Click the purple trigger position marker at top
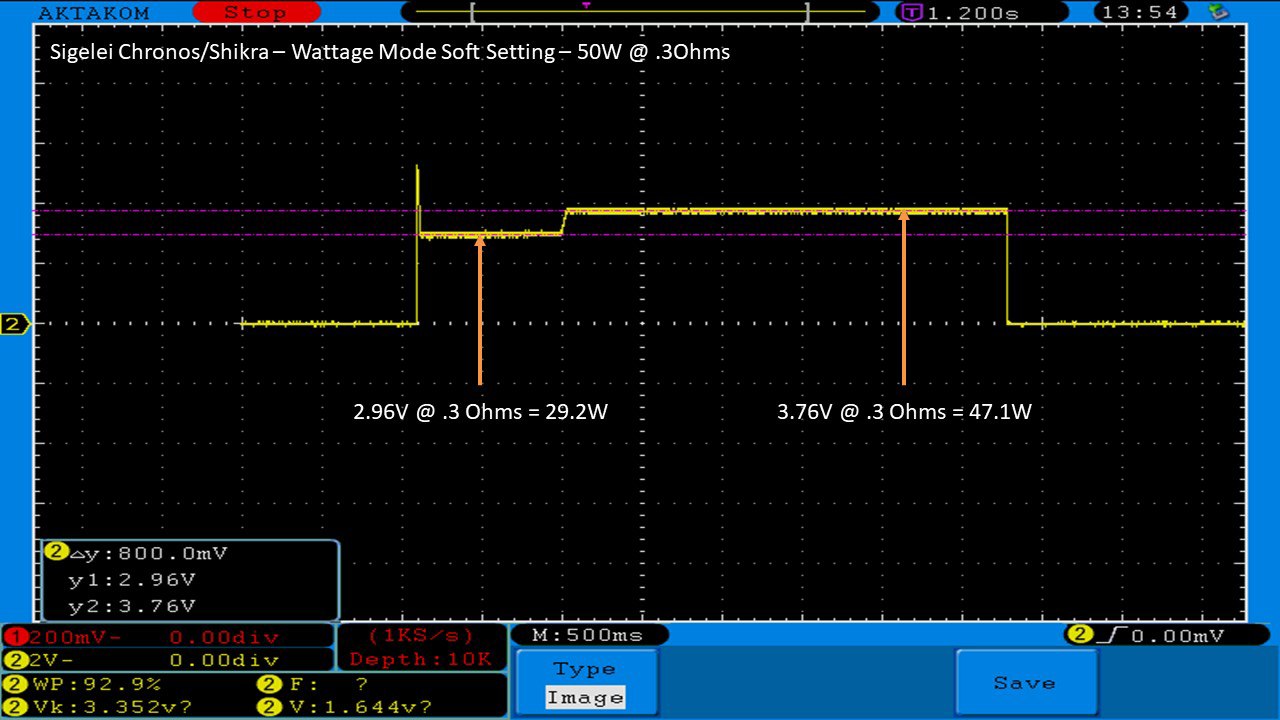This screenshot has width=1280, height=720. coord(585,6)
